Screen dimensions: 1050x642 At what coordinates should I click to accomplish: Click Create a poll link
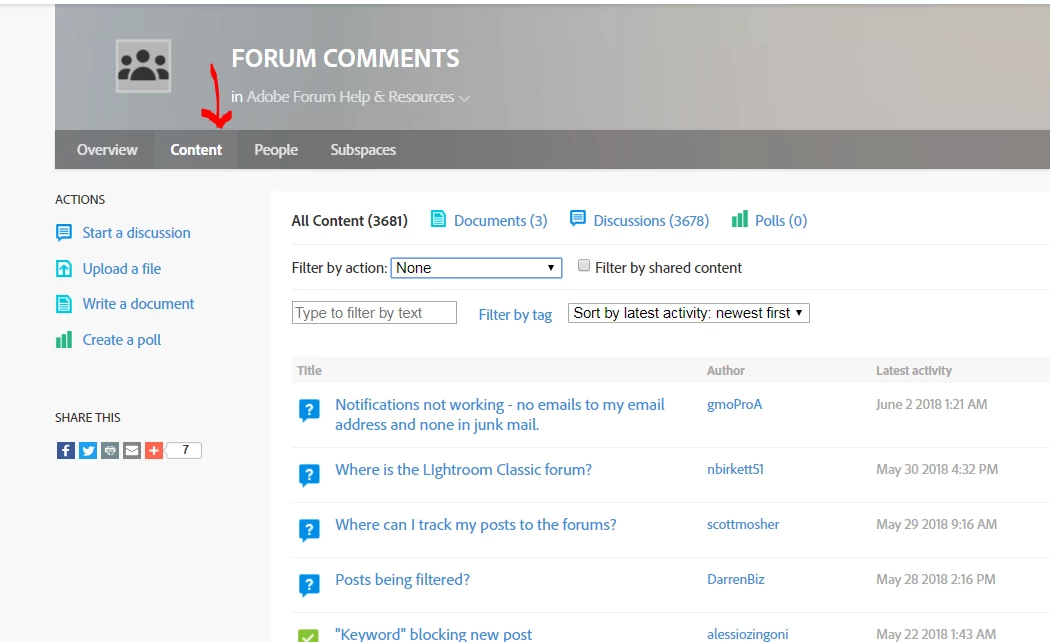tap(122, 340)
